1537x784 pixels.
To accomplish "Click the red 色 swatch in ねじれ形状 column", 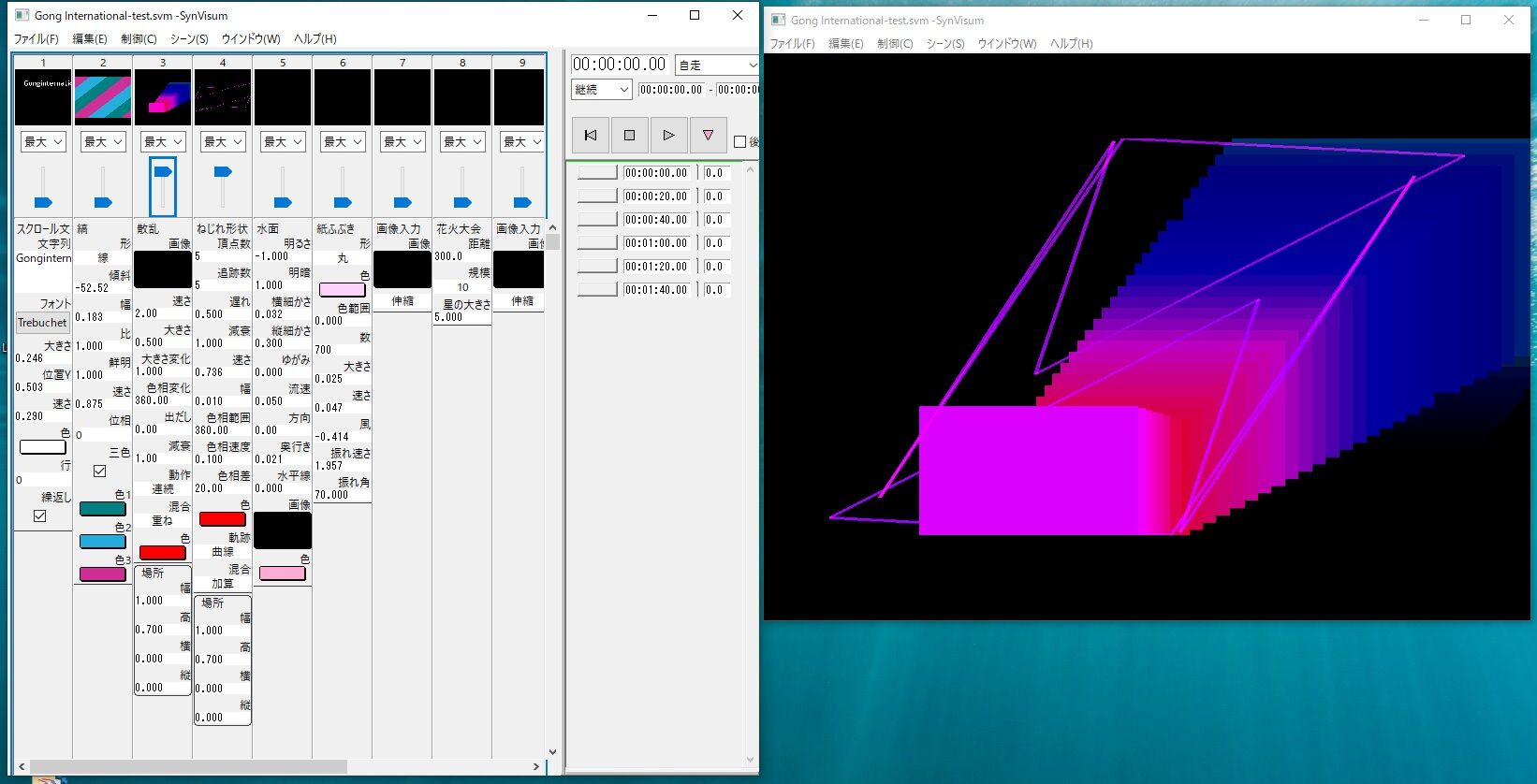I will point(223,519).
